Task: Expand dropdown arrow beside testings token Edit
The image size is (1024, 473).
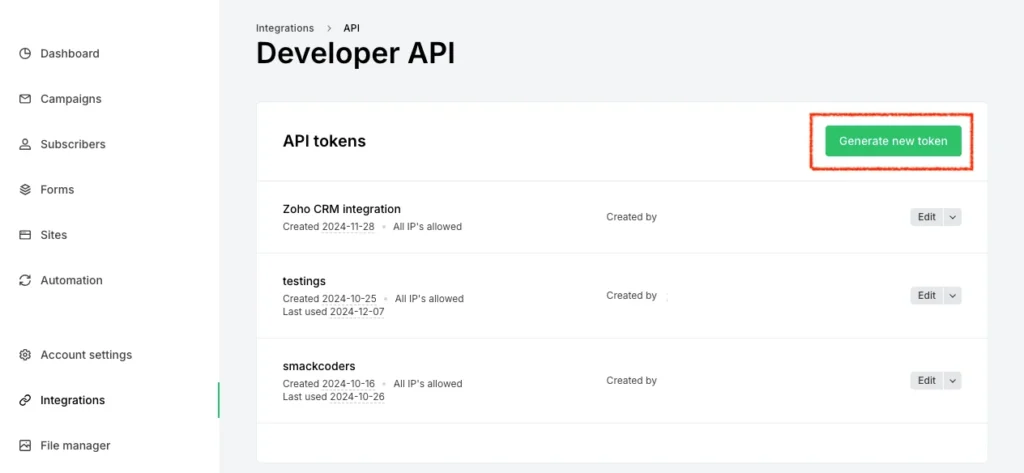Action: coord(952,295)
